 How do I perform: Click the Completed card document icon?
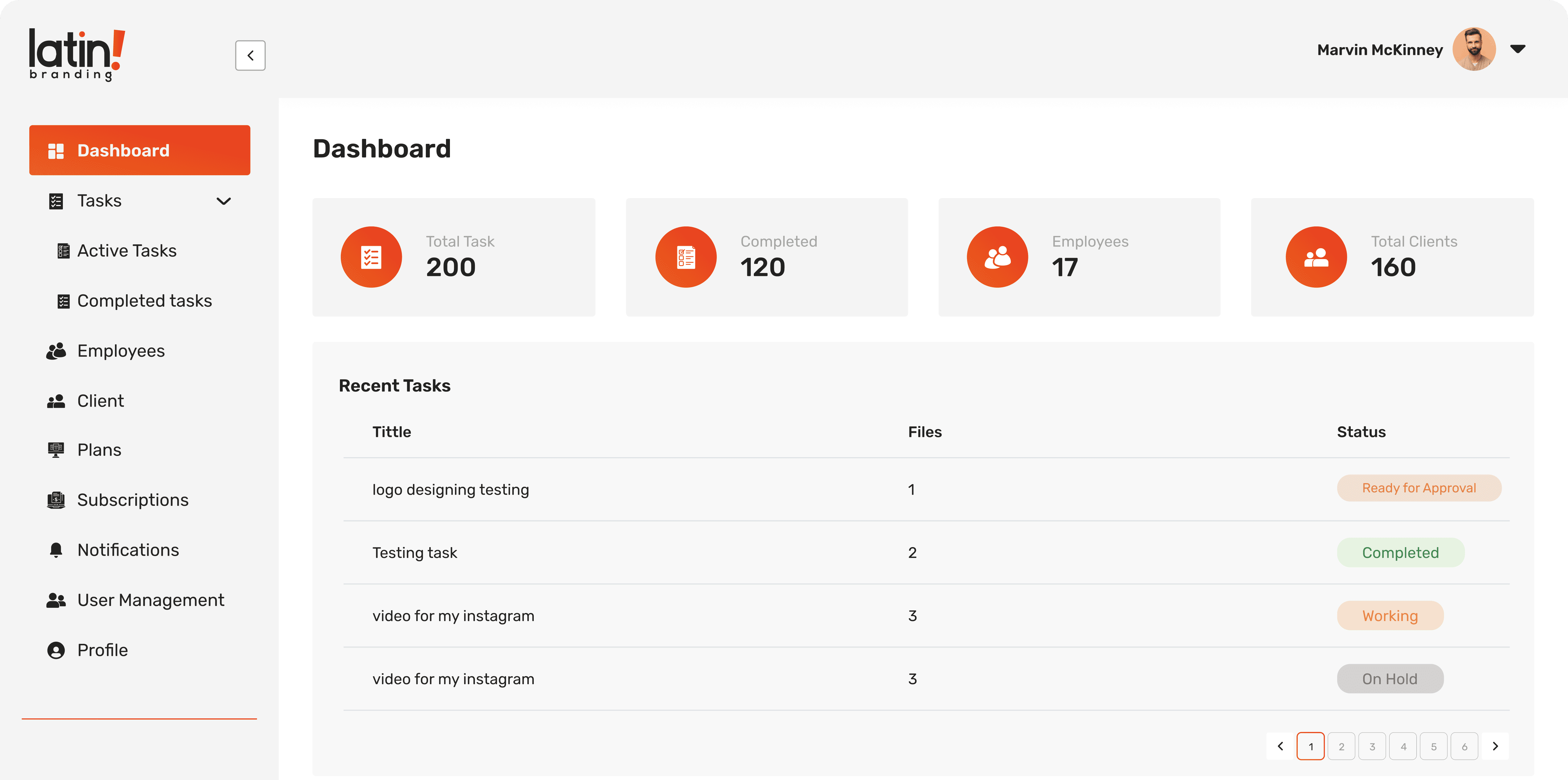click(685, 257)
